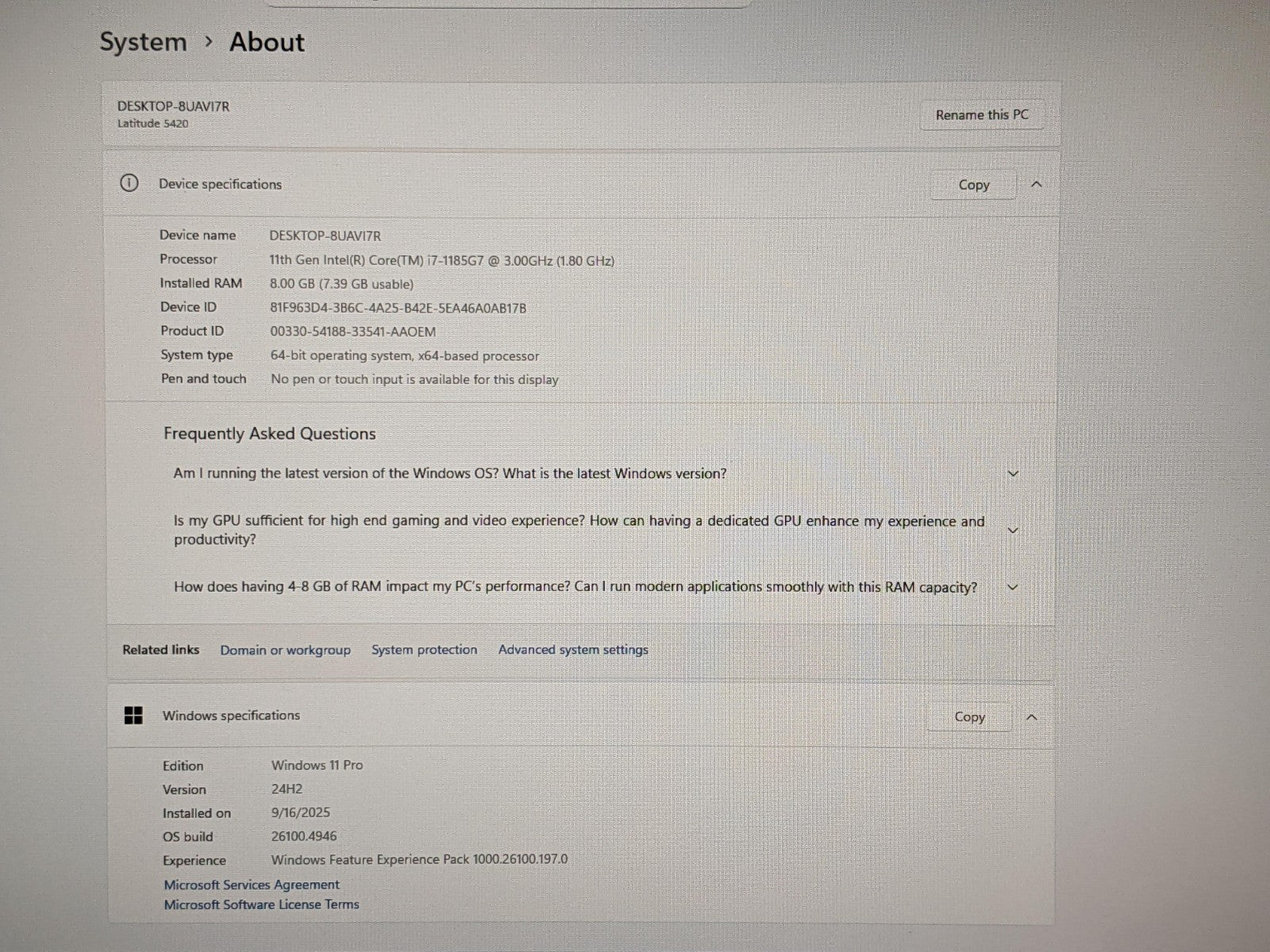Click the About breadcrumb title
Image resolution: width=1270 pixels, height=952 pixels.
tap(267, 42)
